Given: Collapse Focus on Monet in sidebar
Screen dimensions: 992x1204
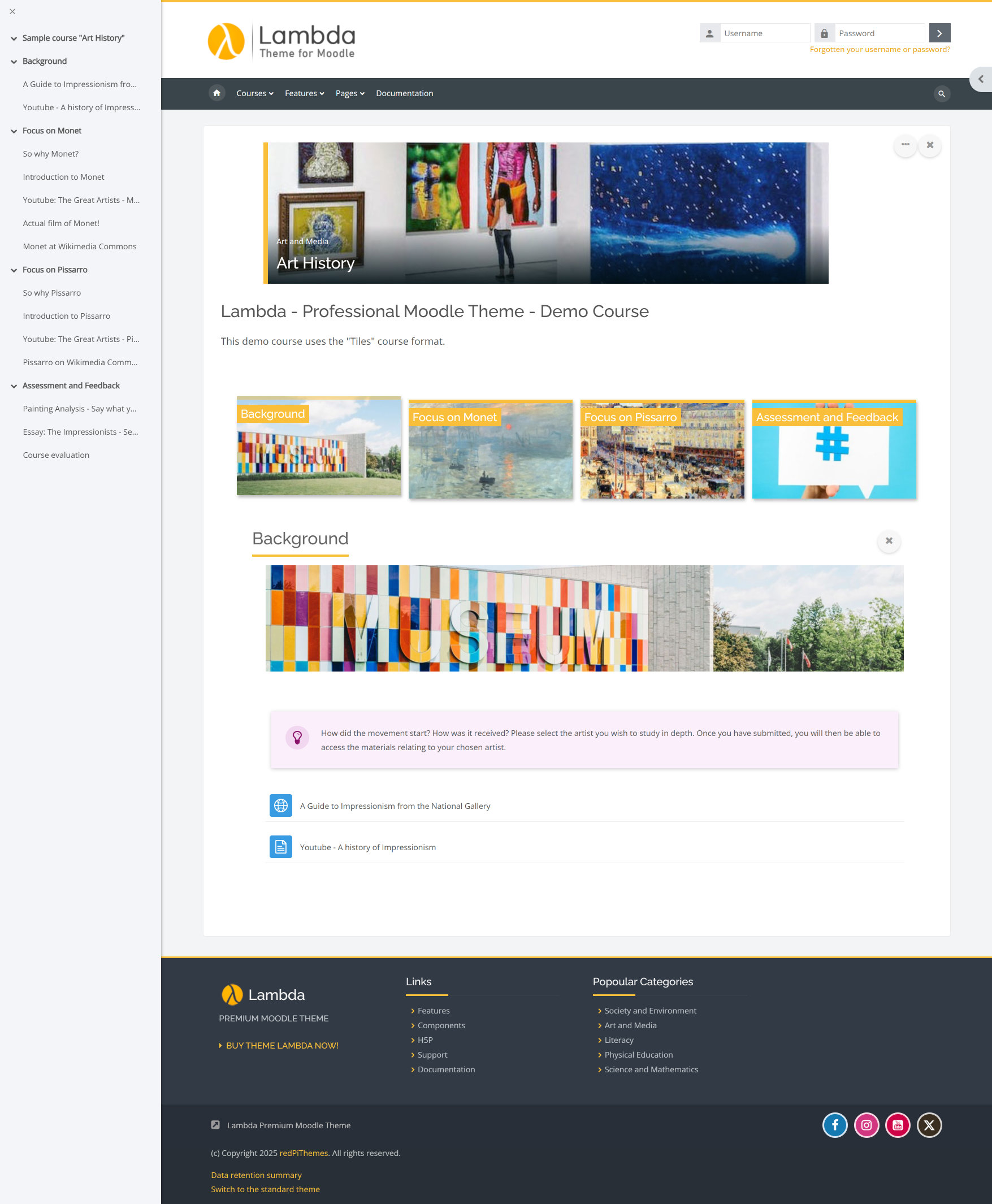Looking at the screenshot, I should click(14, 131).
